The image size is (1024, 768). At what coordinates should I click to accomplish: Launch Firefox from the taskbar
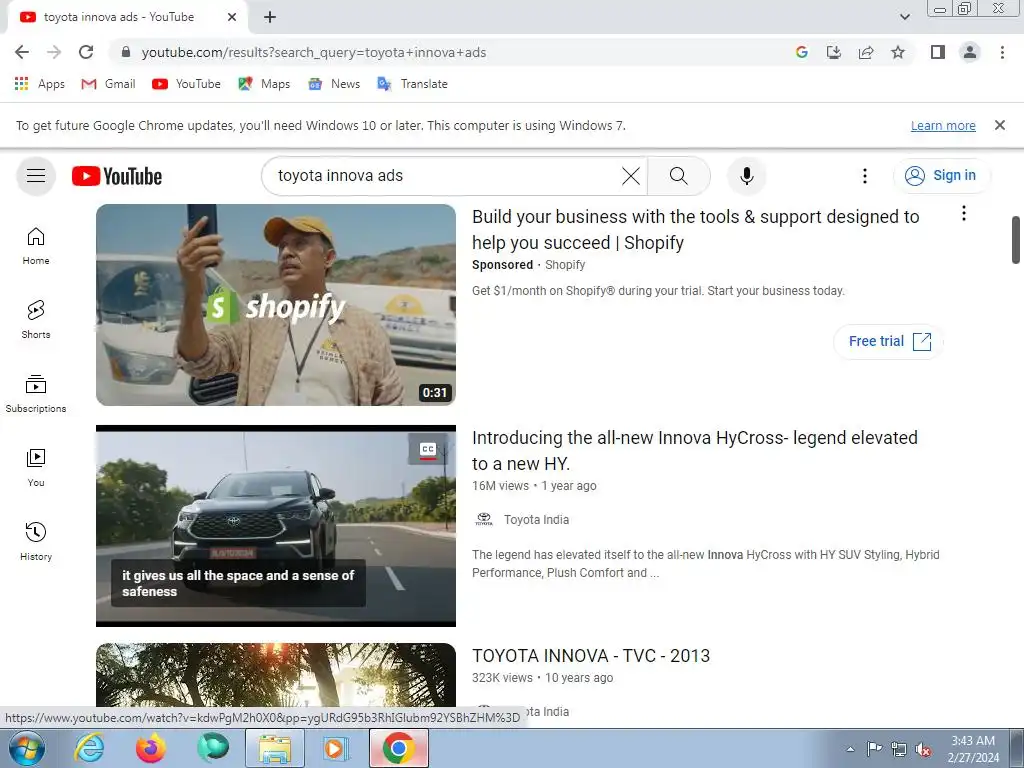[151, 748]
